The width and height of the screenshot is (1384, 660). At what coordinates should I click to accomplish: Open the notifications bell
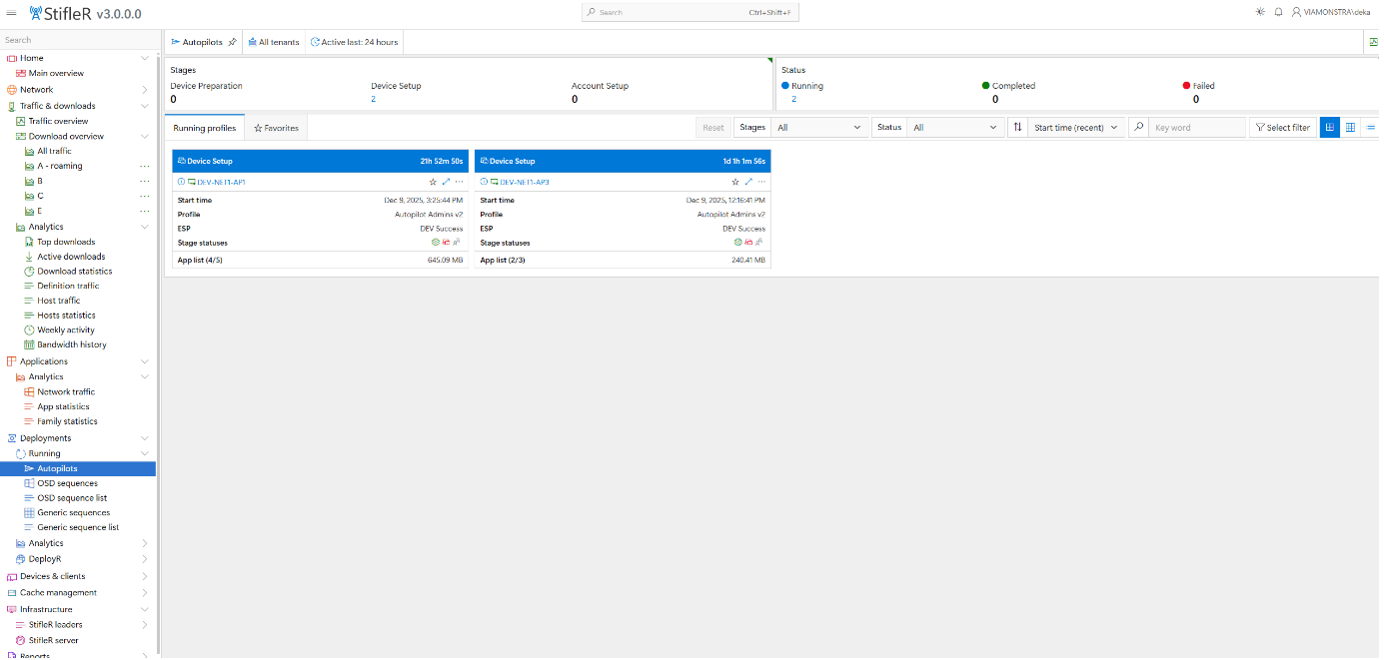pos(1280,12)
